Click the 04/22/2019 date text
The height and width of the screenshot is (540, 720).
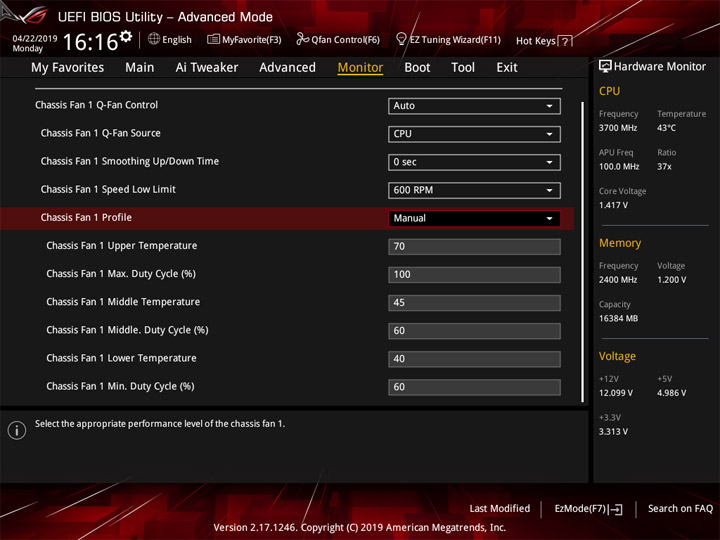[34, 39]
